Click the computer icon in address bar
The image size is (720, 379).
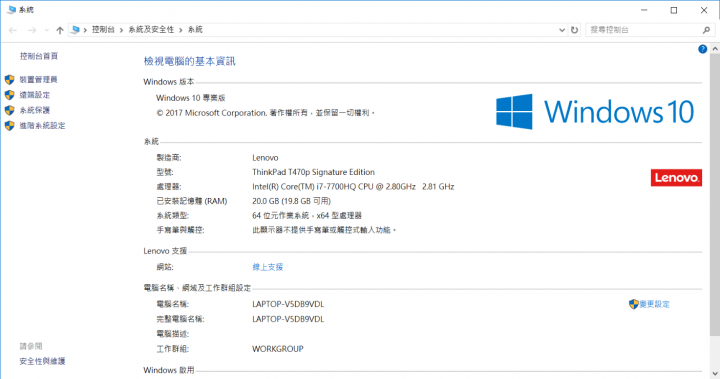coord(76,30)
